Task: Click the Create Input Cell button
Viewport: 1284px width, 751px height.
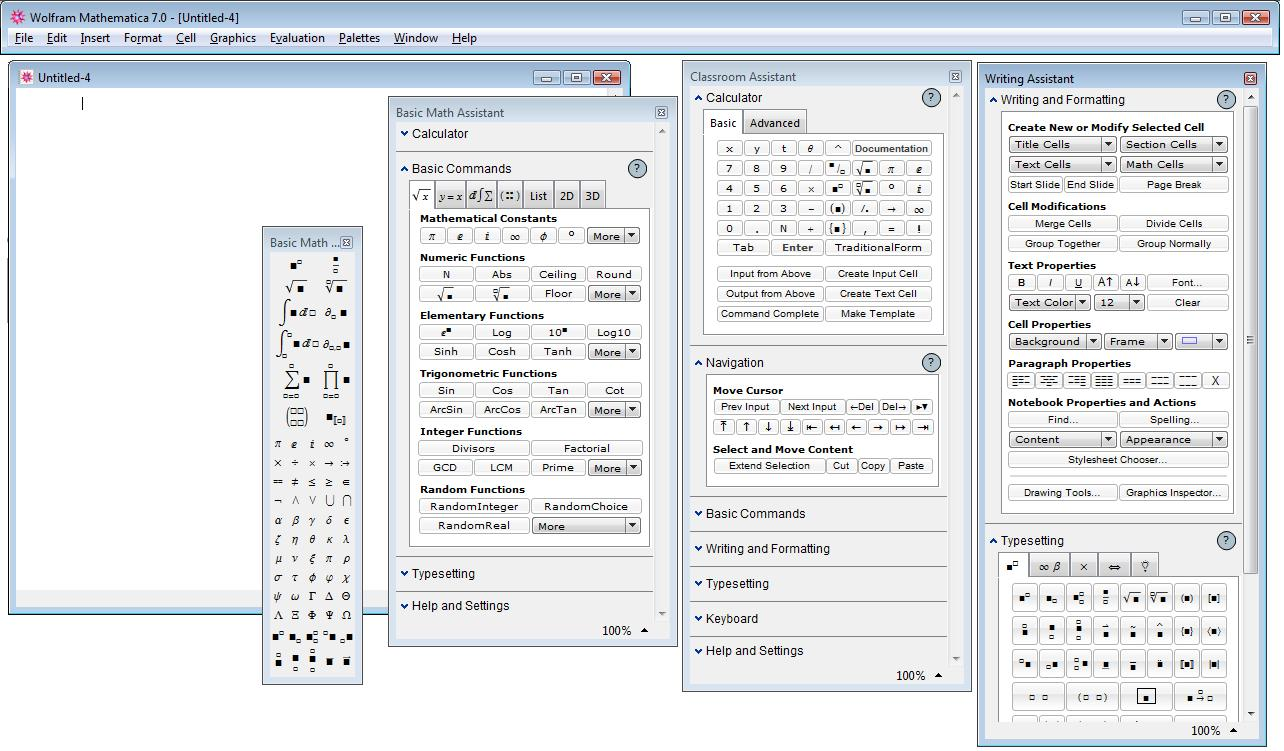Action: 878,274
